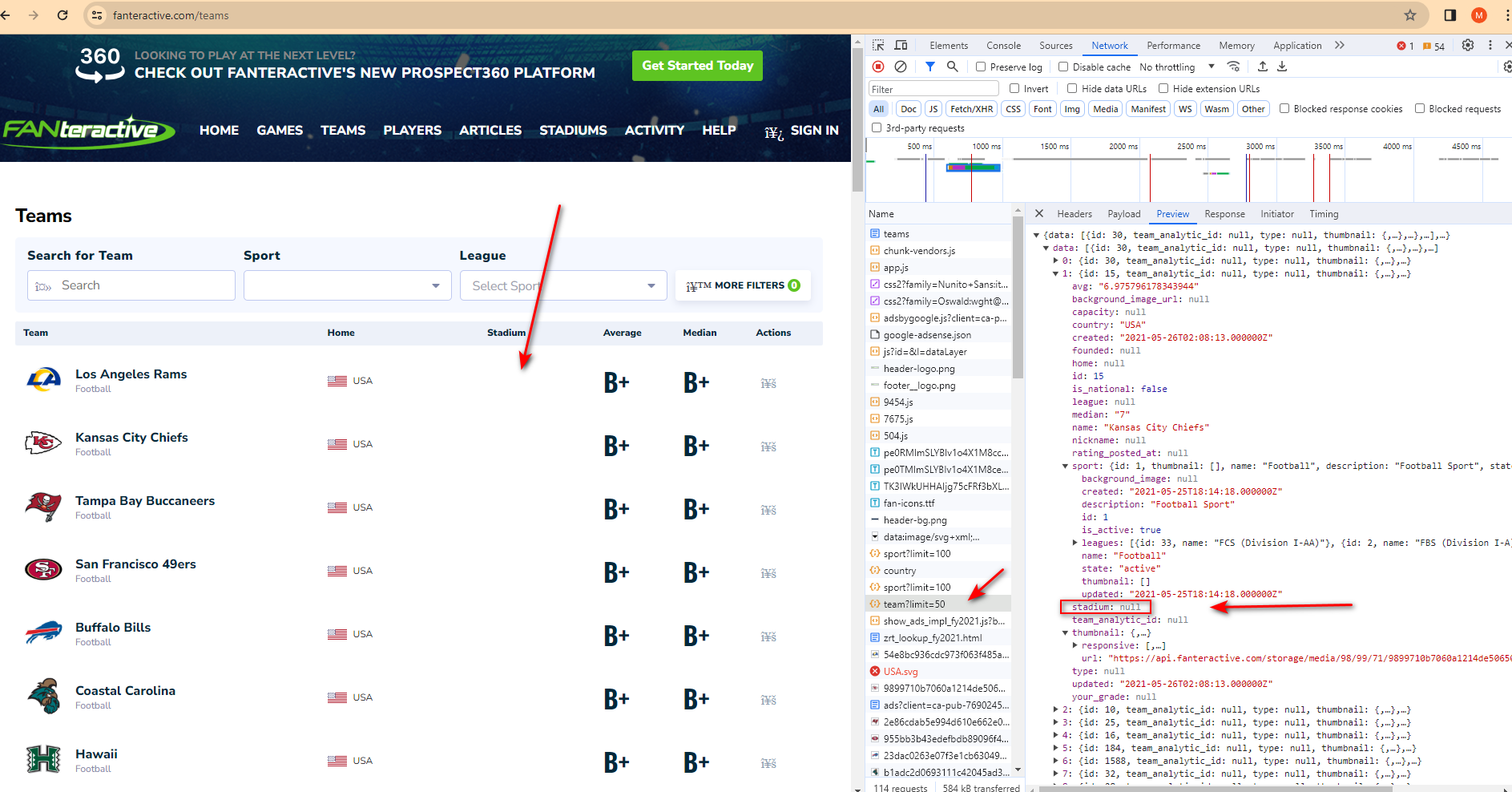Switch to the Elements tab

coord(949,46)
